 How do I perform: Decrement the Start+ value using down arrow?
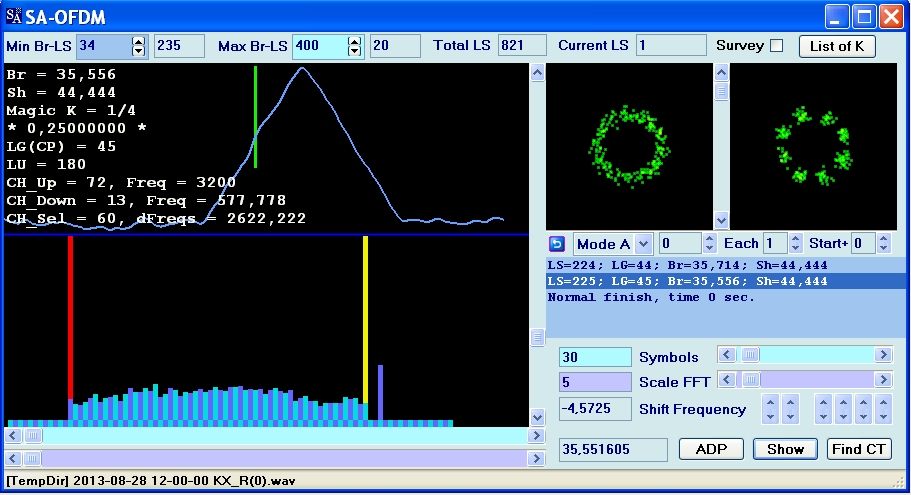[884, 248]
